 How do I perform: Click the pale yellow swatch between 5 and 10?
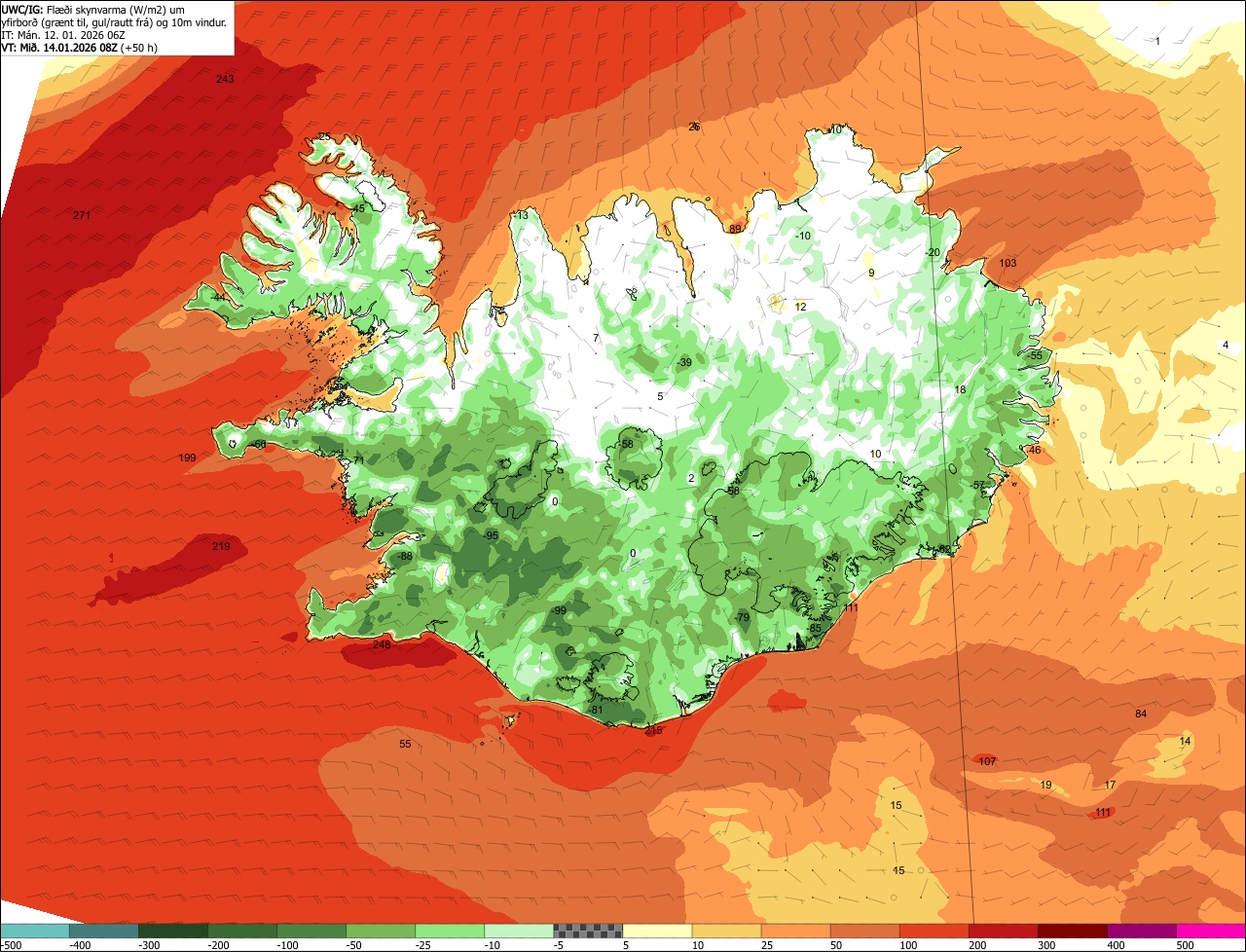tap(657, 931)
